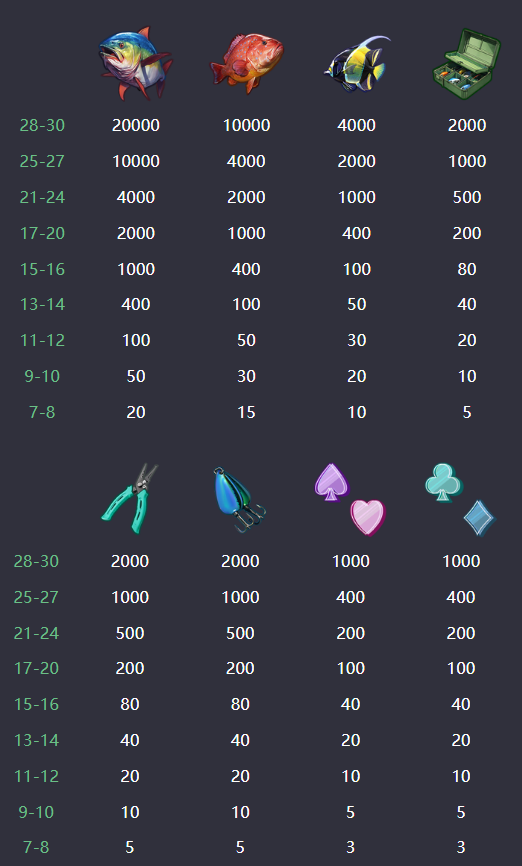This screenshot has width=522, height=866.
Task: Click the purple spade symbol
Action: pos(331,482)
